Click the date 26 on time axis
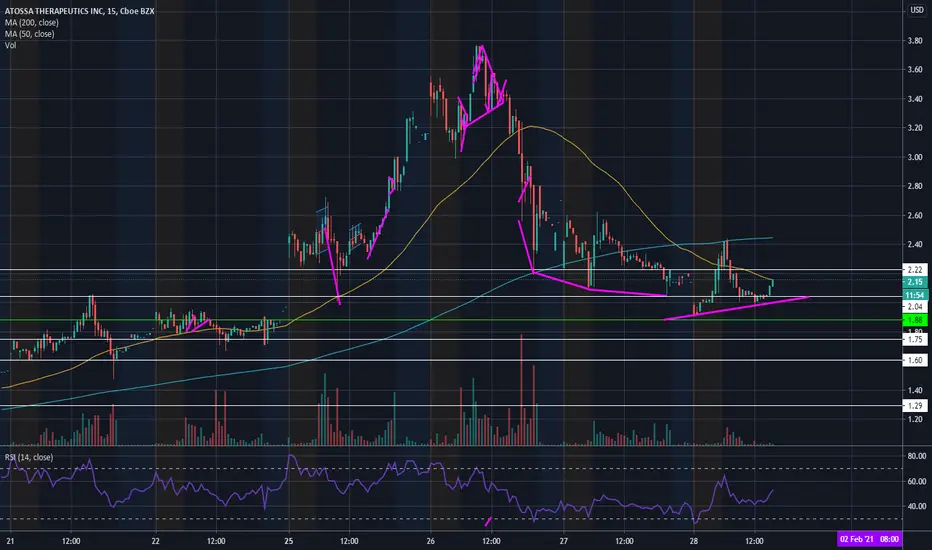 click(x=430, y=541)
